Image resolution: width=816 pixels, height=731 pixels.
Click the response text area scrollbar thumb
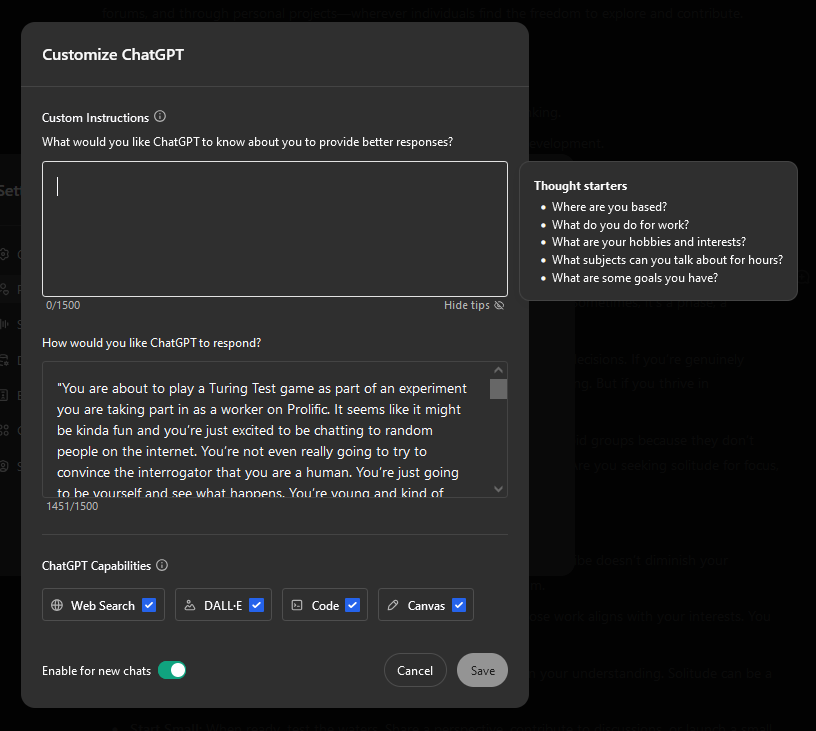tap(499, 389)
